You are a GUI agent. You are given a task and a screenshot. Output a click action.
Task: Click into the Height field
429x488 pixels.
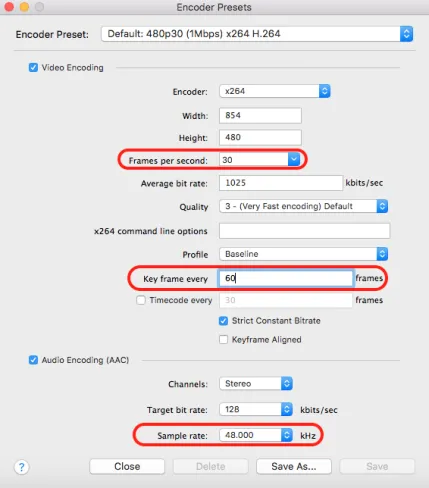click(x=260, y=137)
